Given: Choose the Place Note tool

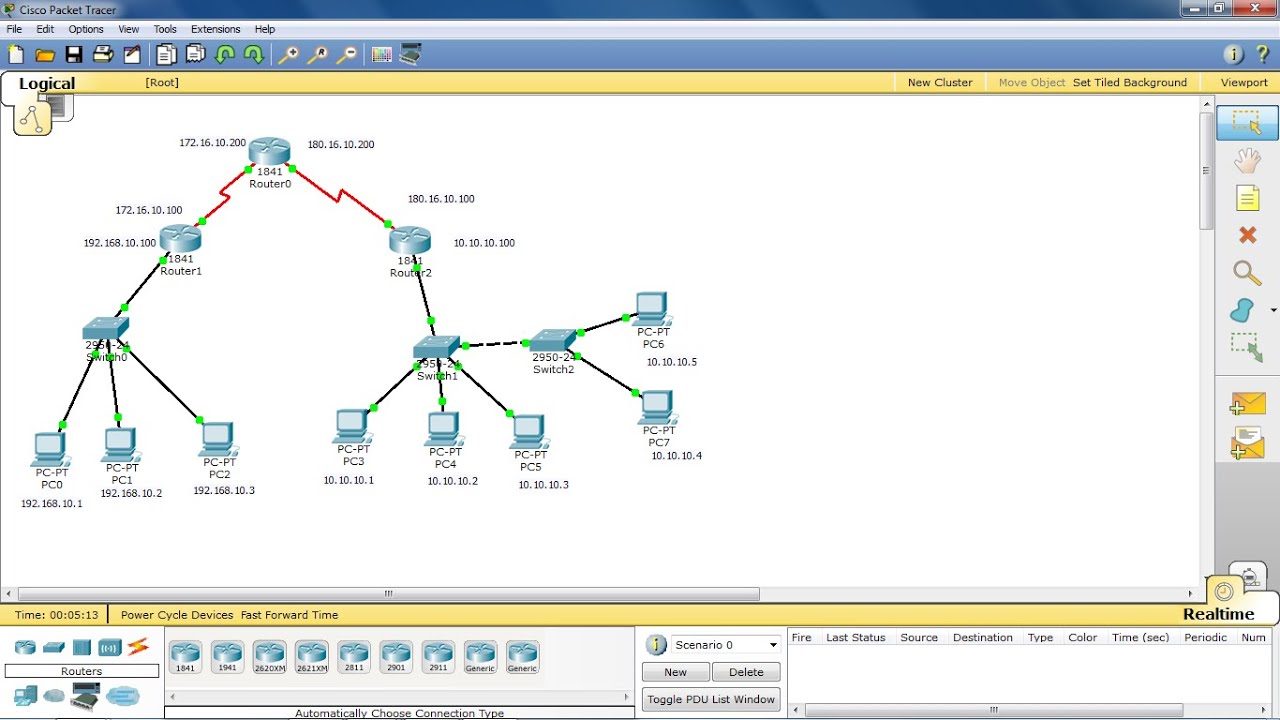Looking at the screenshot, I should (1247, 198).
